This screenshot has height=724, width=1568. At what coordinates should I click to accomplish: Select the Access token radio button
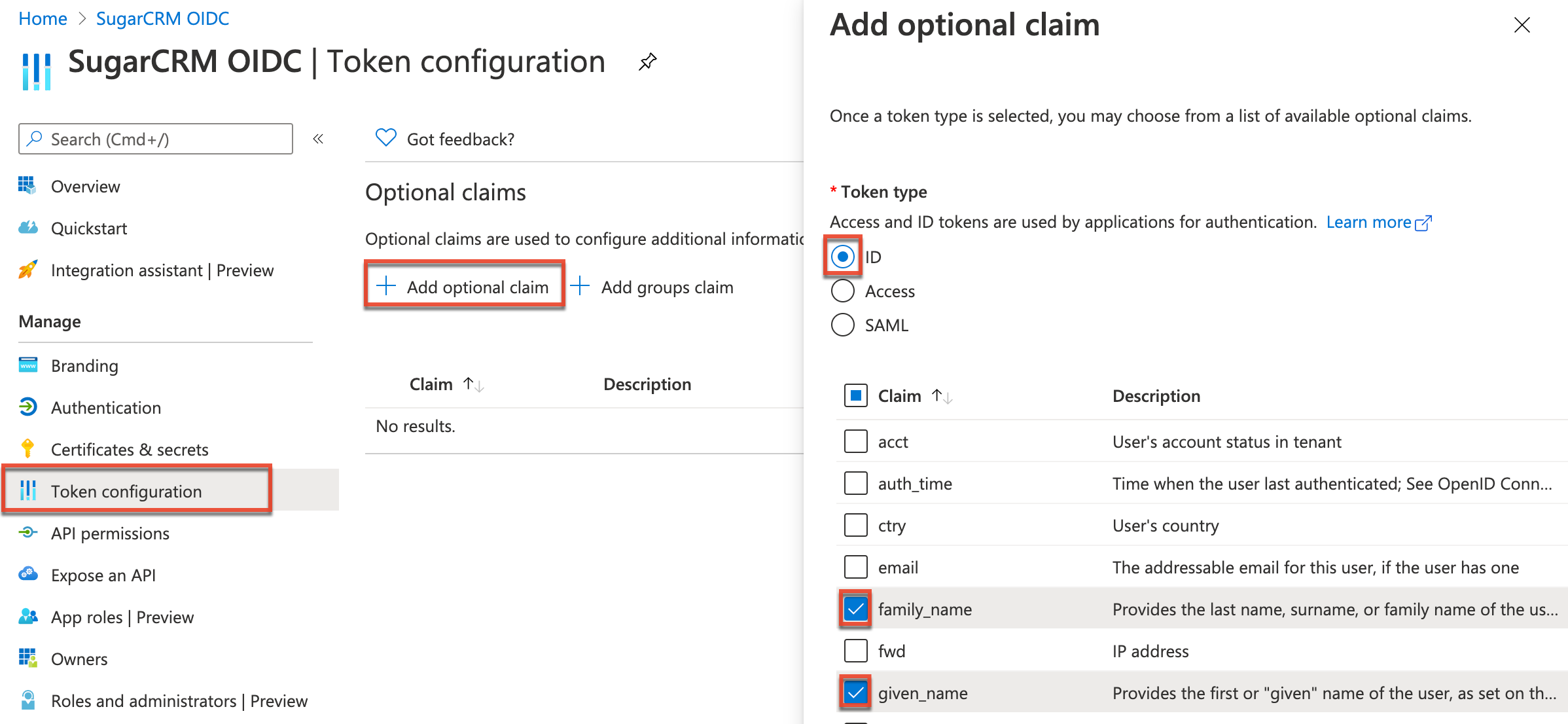click(x=844, y=291)
